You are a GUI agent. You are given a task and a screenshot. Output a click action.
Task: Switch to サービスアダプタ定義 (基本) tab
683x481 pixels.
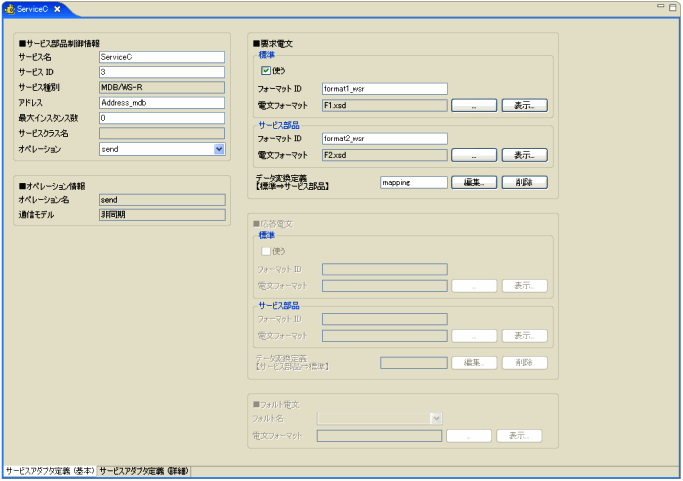coord(50,470)
